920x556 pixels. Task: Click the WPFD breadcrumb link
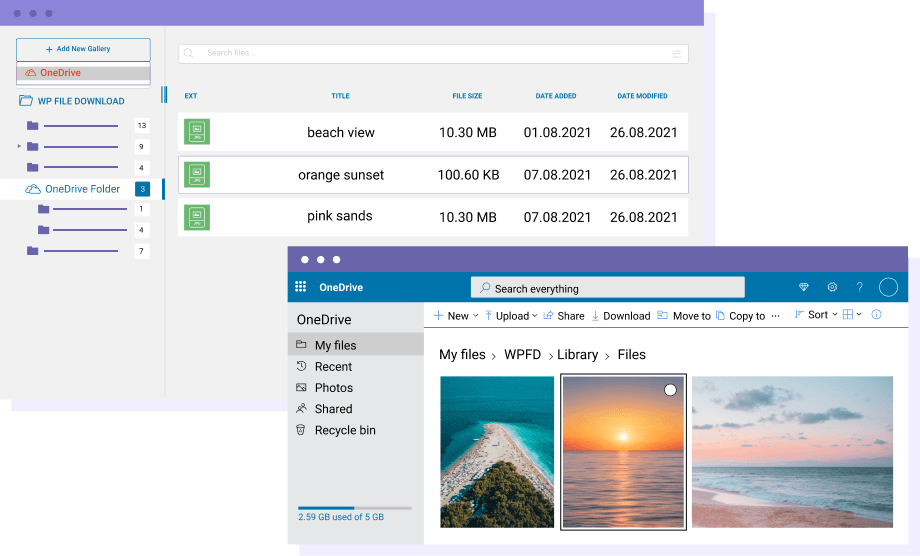click(522, 355)
